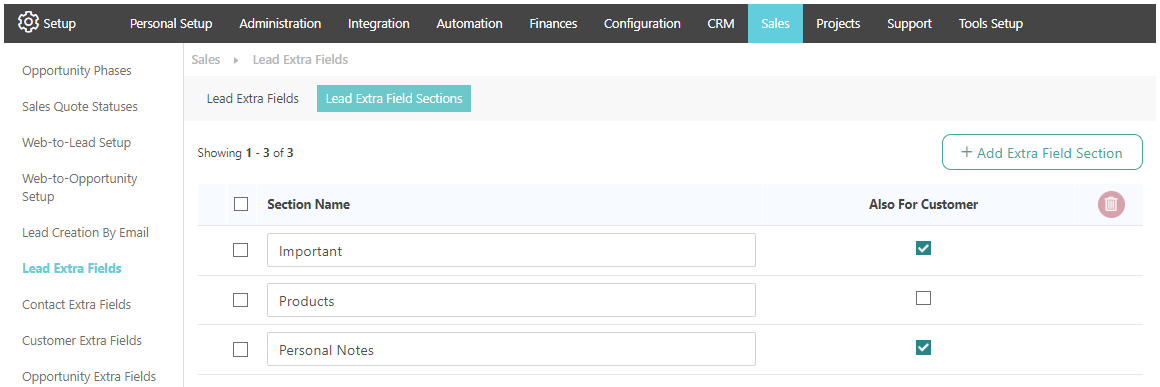Uncheck Also For Customer for Personal Notes
The height and width of the screenshot is (387, 1160).
point(923,347)
